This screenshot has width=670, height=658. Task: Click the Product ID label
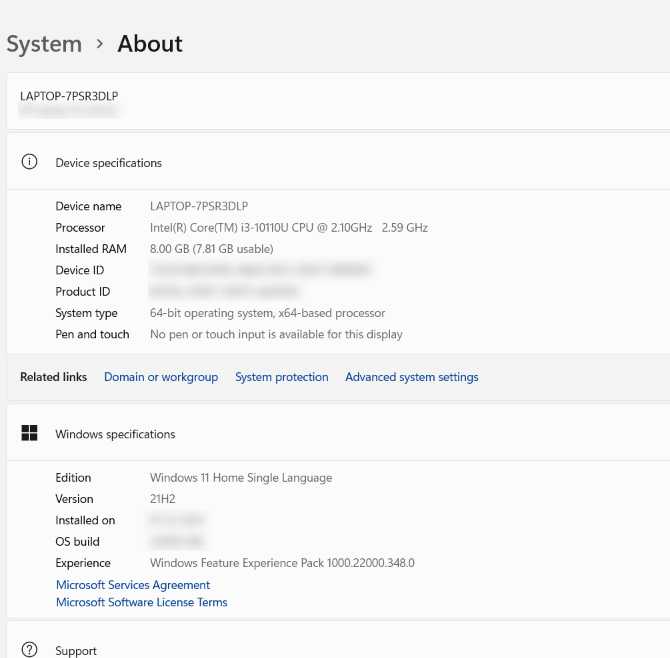tap(83, 292)
